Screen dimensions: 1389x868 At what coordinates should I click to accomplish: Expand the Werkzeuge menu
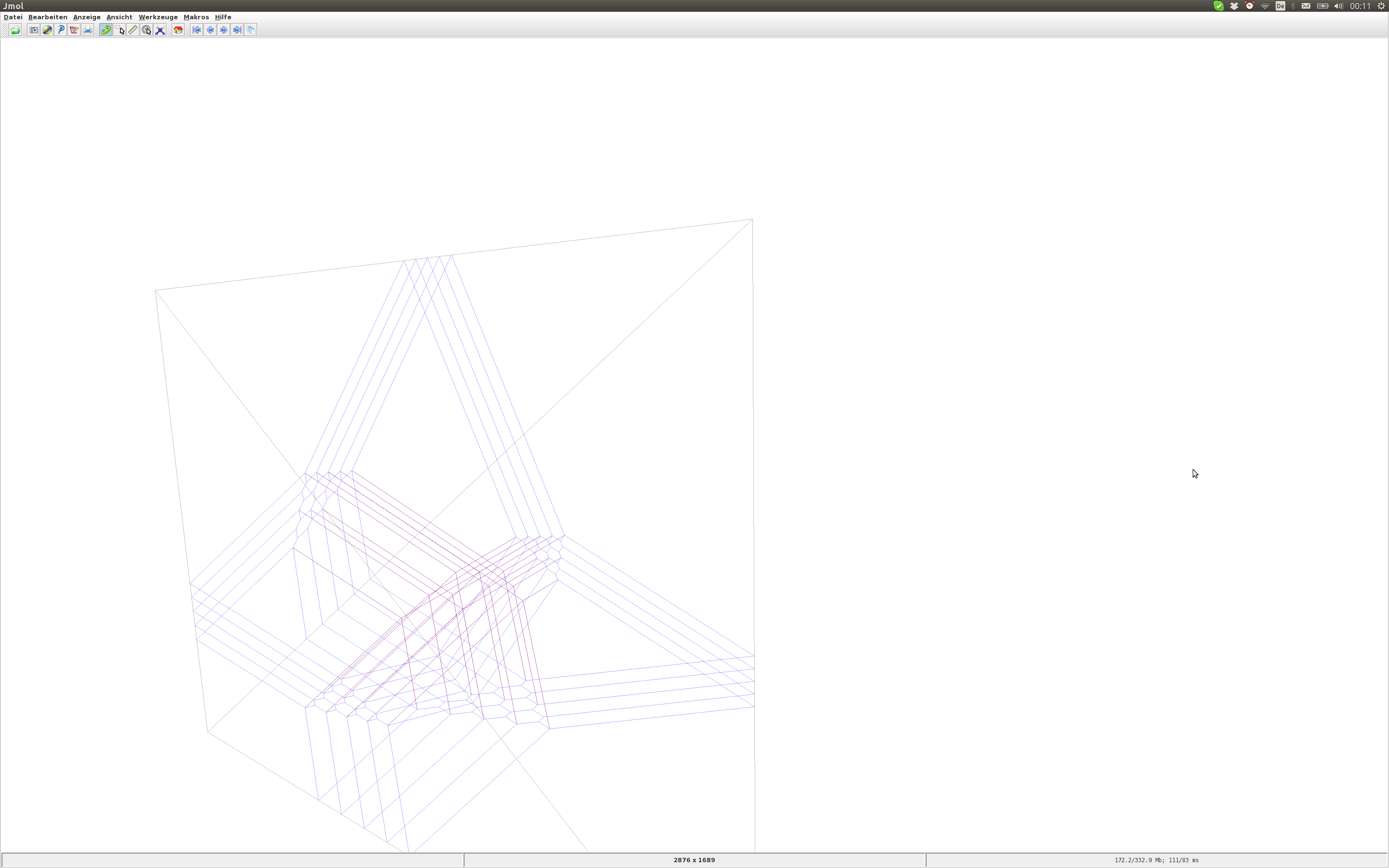point(158,17)
